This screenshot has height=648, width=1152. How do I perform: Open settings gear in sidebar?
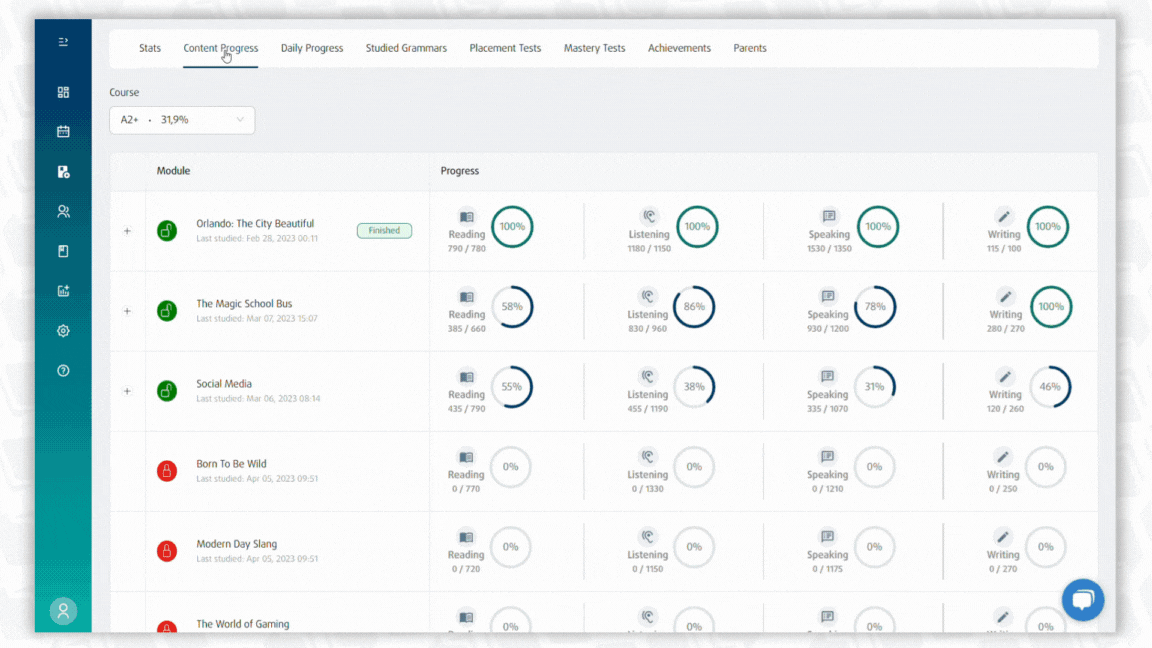click(63, 331)
